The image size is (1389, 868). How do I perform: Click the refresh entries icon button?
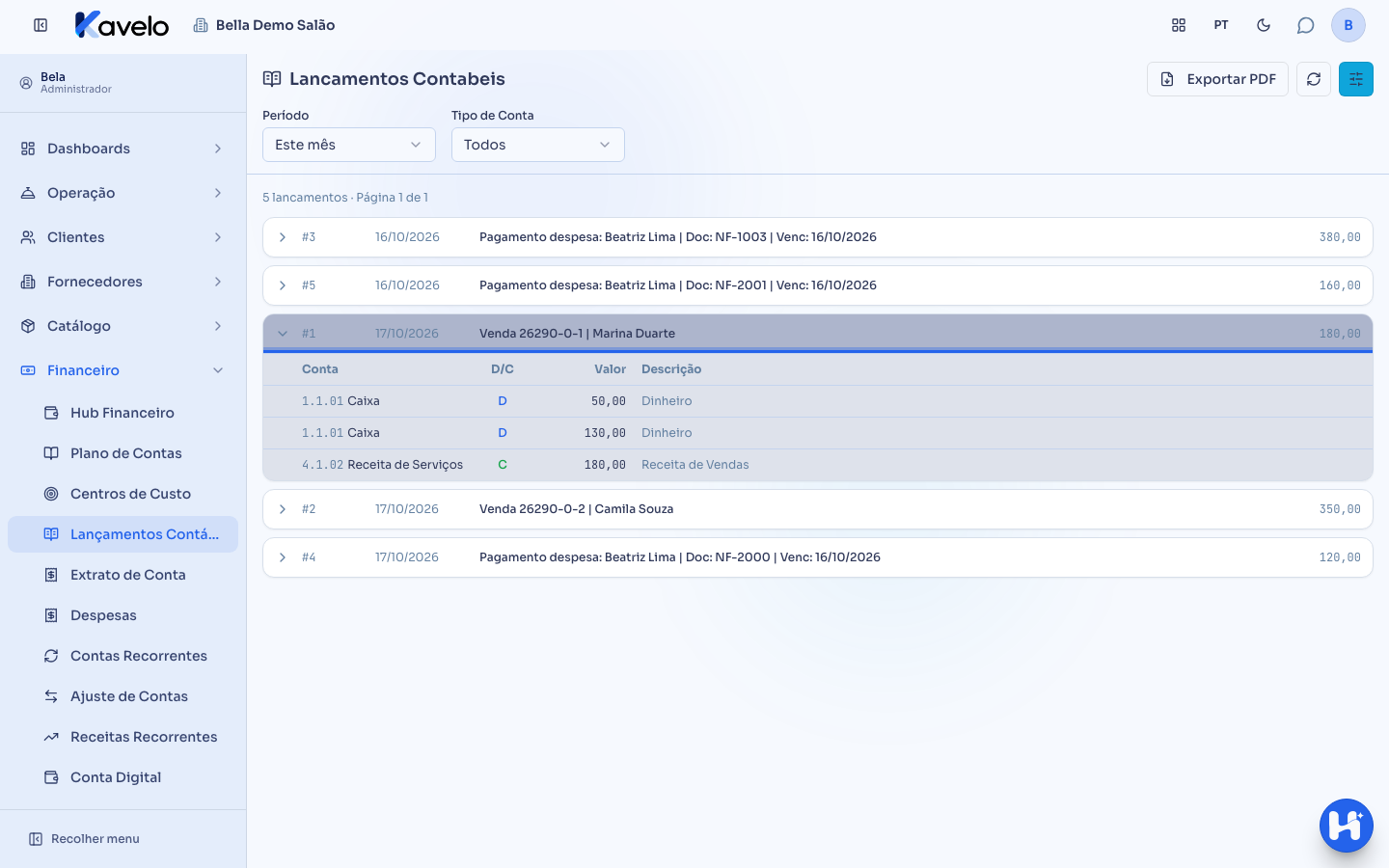coord(1314,79)
